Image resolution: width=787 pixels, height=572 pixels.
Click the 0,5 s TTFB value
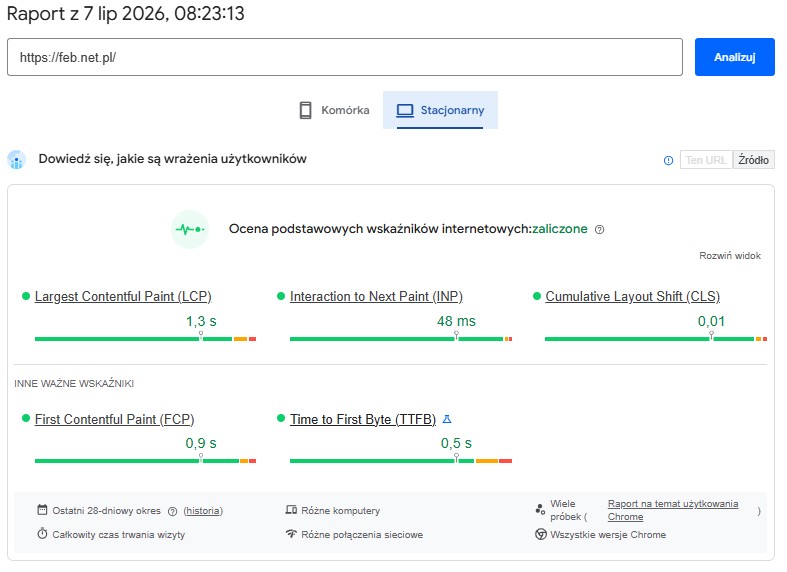click(x=456, y=443)
